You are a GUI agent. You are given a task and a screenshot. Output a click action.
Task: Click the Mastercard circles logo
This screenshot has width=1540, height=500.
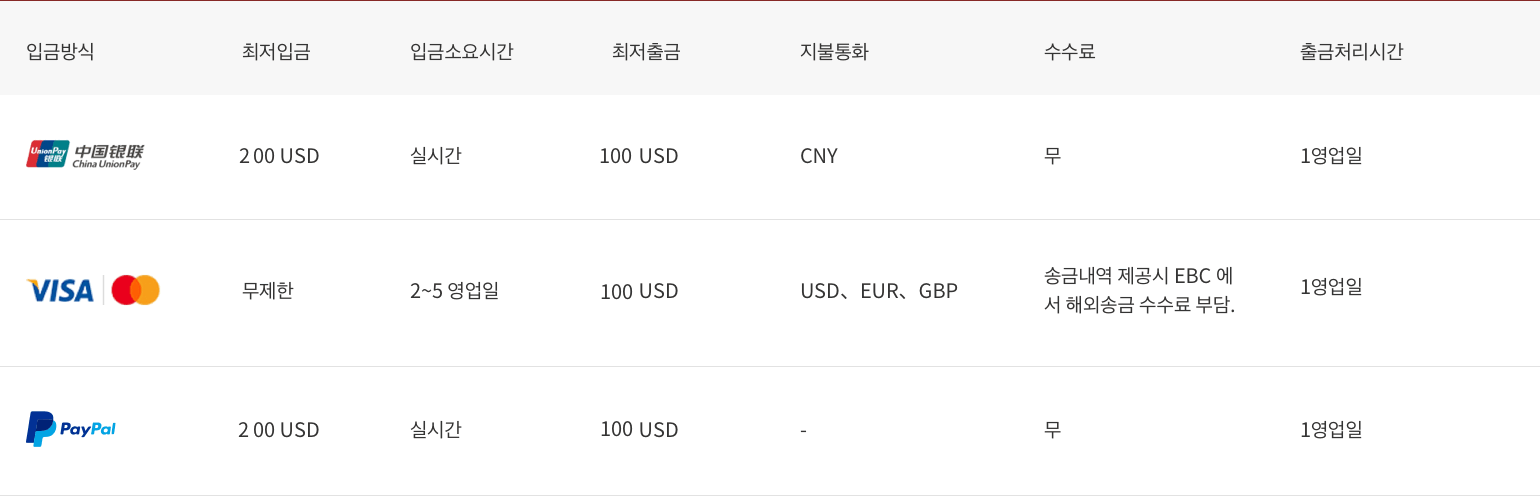click(135, 291)
